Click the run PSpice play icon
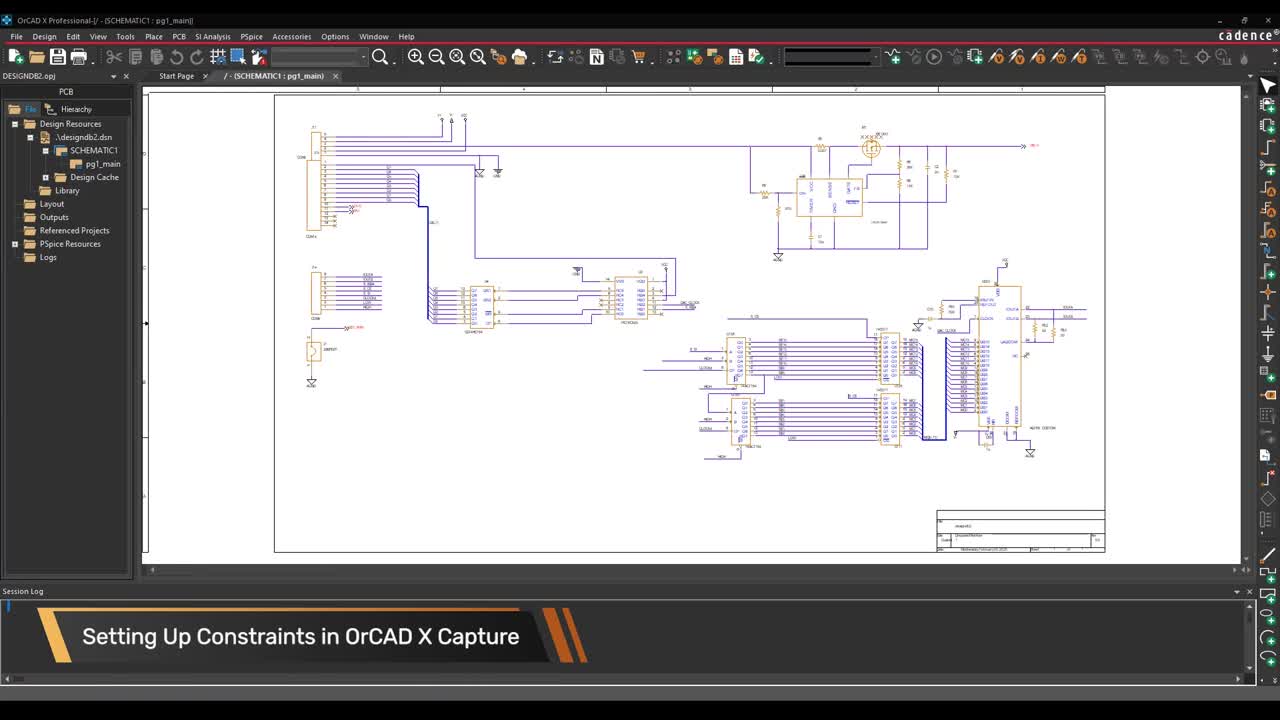This screenshot has width=1280, height=720. (934, 57)
